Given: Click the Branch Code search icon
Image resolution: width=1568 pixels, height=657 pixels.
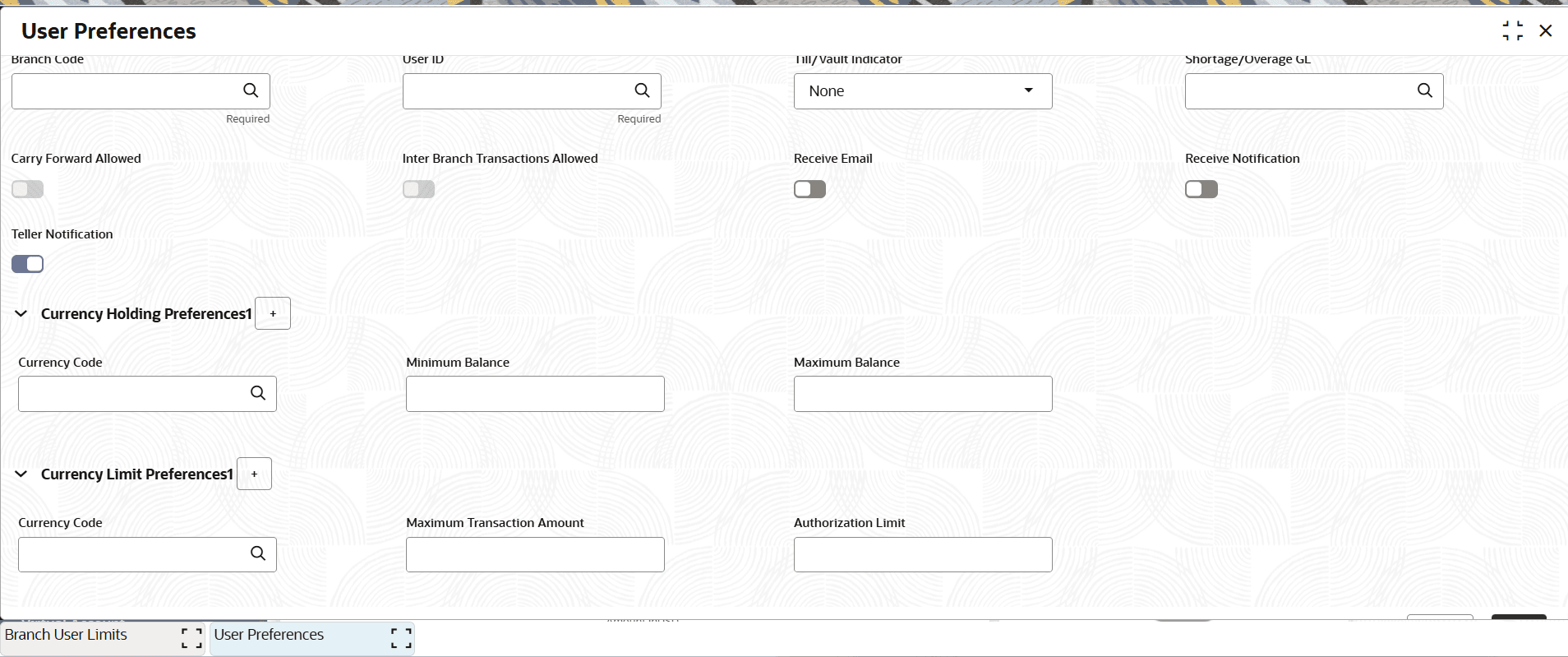Looking at the screenshot, I should pyautogui.click(x=251, y=90).
